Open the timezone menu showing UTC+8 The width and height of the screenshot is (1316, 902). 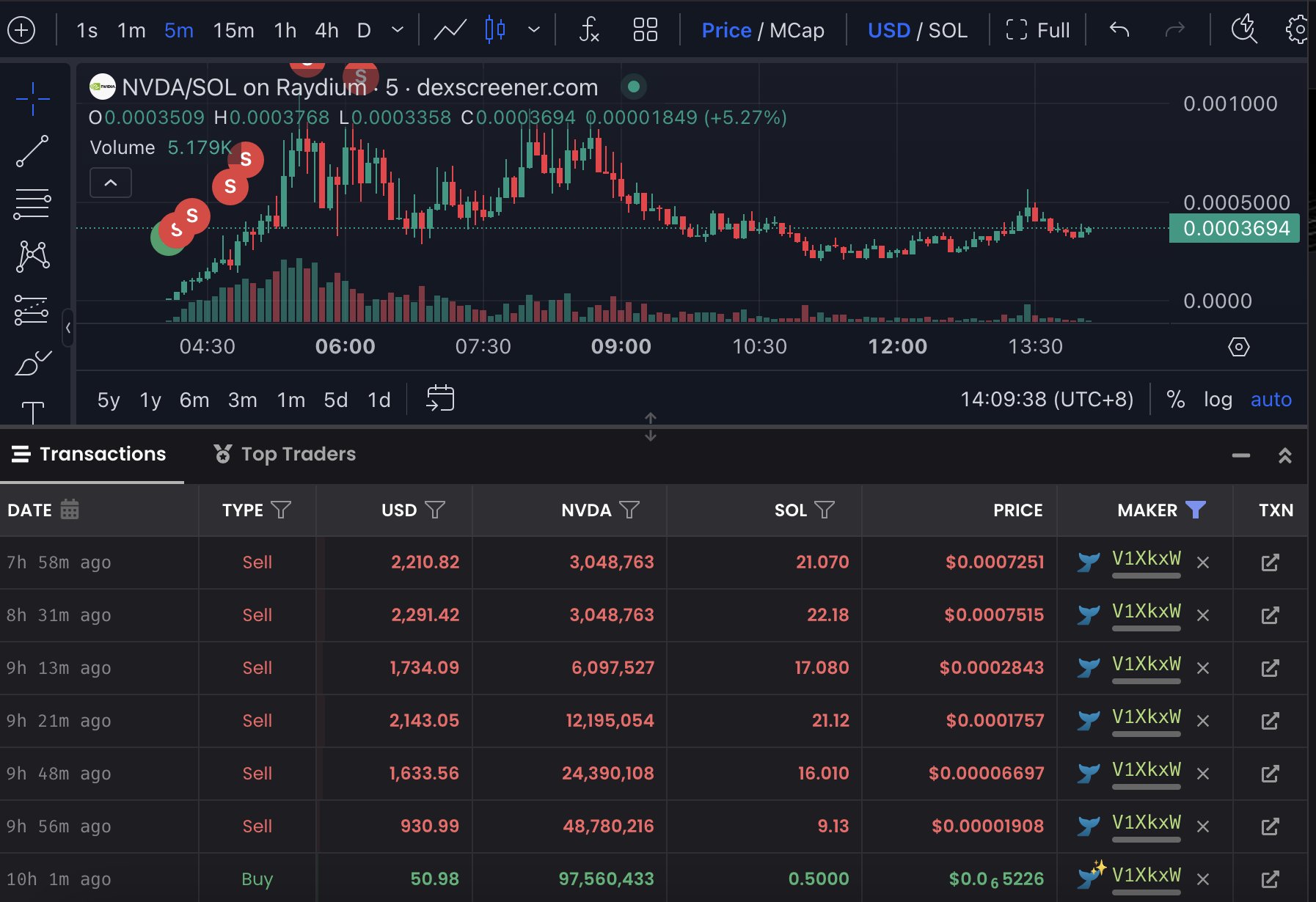point(1047,399)
